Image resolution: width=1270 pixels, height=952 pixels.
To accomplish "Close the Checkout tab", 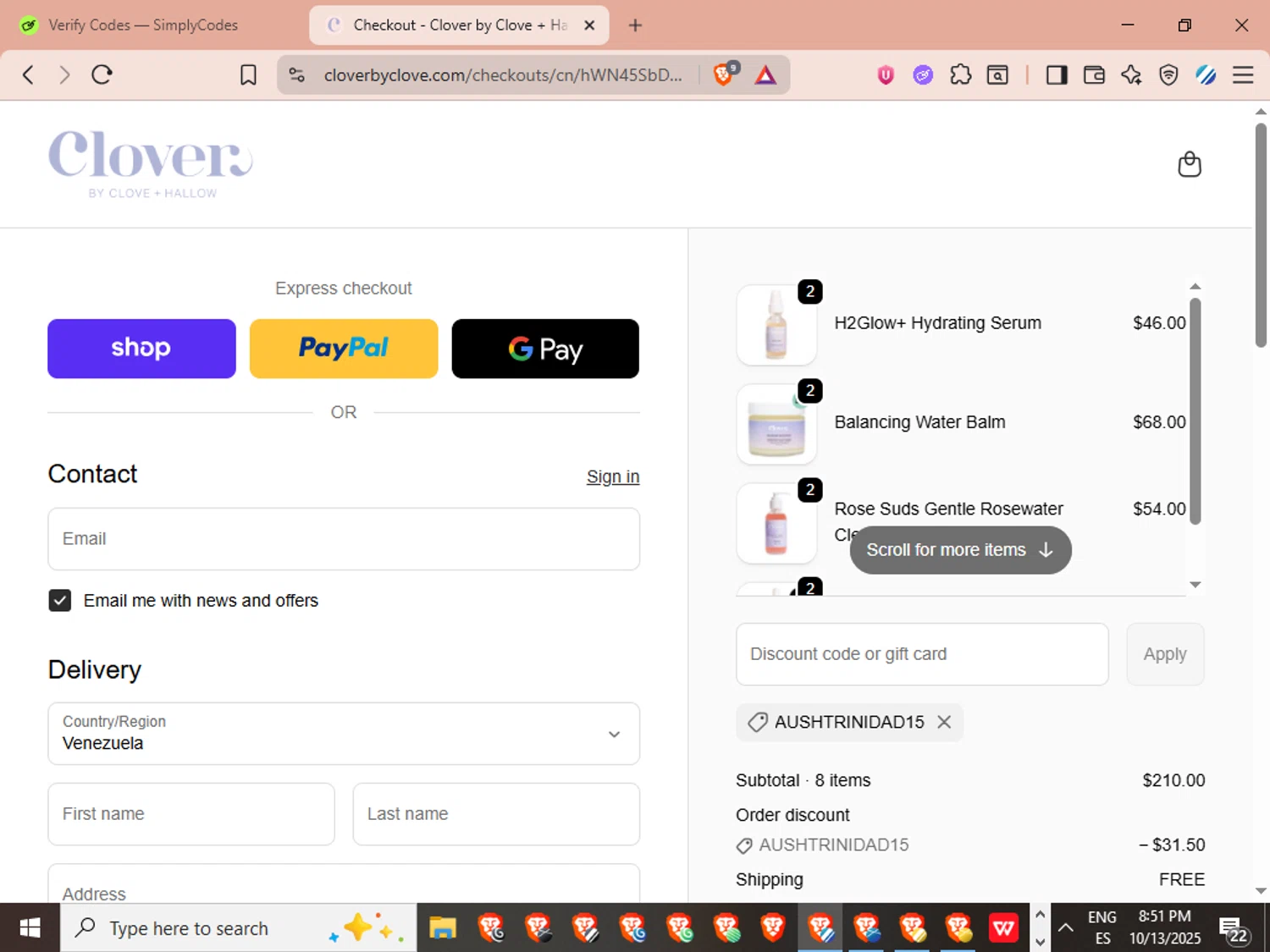I will (590, 25).
